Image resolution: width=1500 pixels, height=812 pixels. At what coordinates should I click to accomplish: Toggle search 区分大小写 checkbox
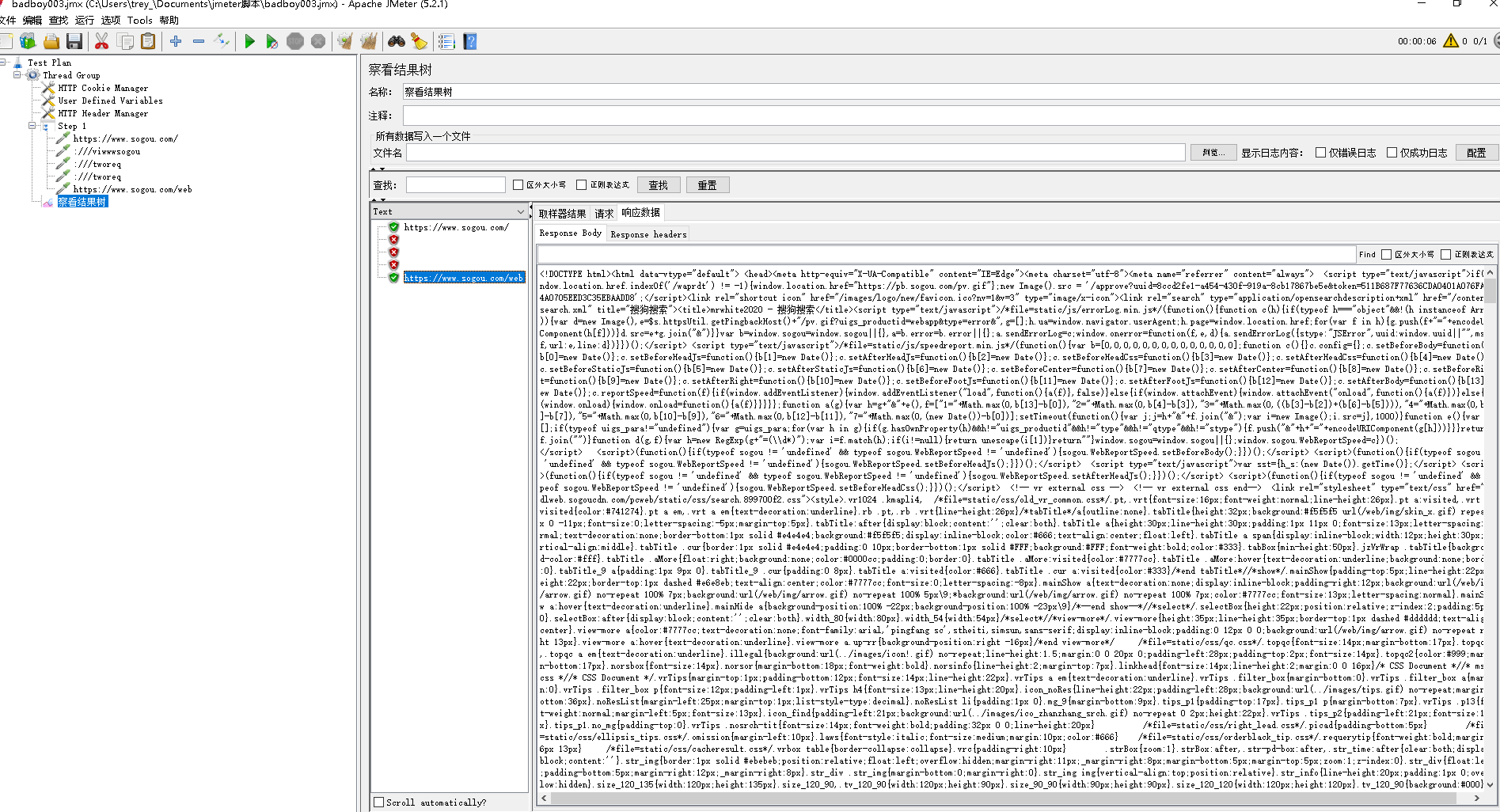(x=518, y=185)
